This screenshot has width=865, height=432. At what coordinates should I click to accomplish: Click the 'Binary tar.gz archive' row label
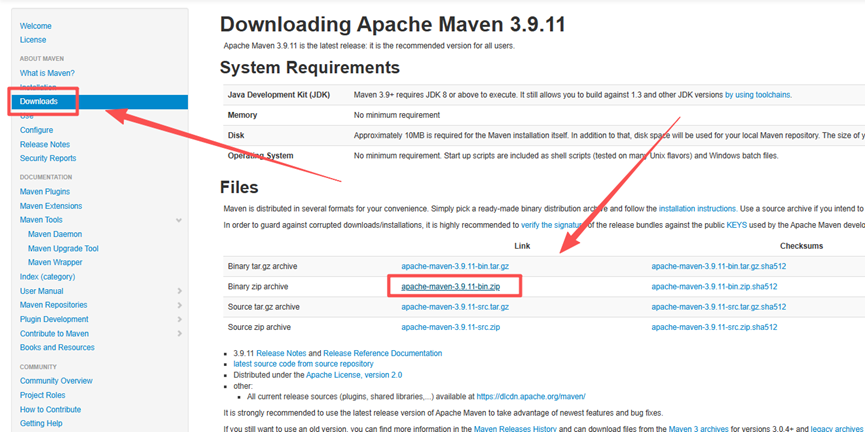(263, 266)
